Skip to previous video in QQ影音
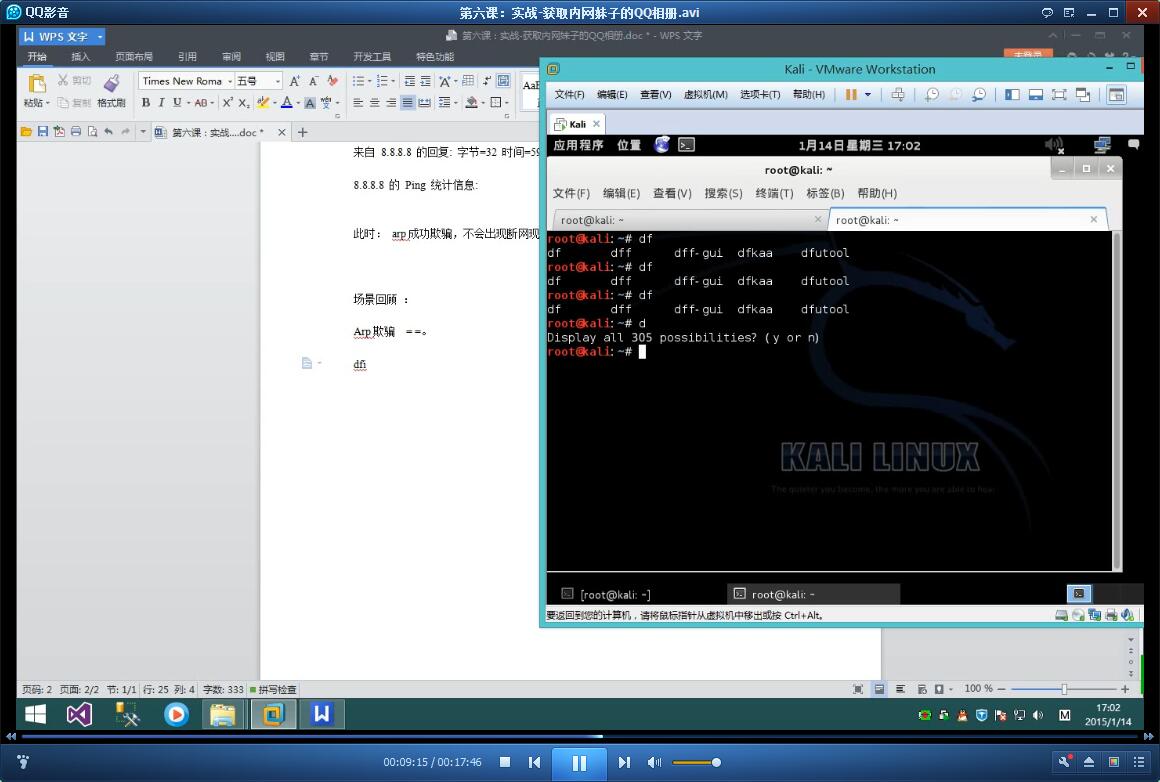1160x782 pixels. pos(534,762)
